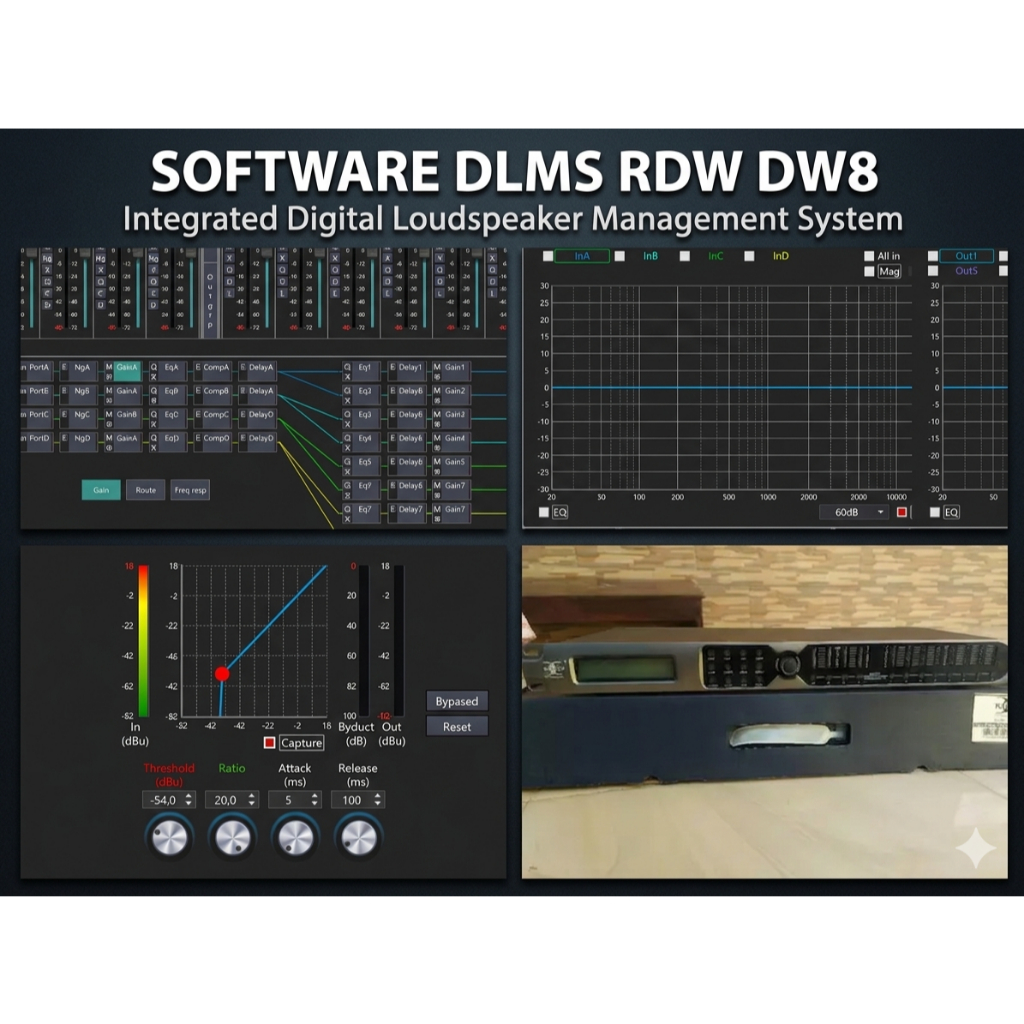Switch to the Route view
This screenshot has width=1024, height=1024.
[146, 490]
